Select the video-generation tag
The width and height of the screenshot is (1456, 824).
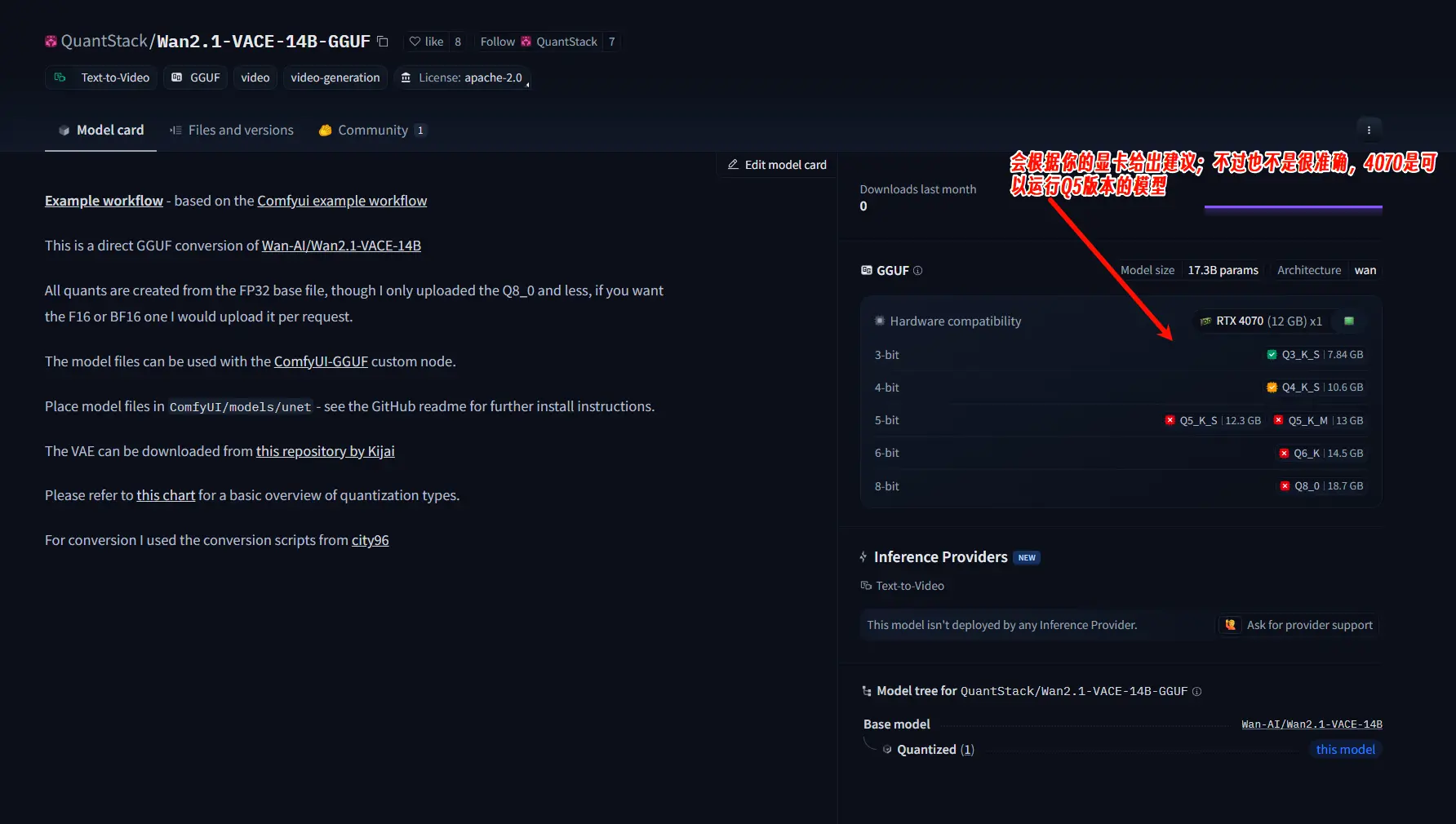coord(335,78)
